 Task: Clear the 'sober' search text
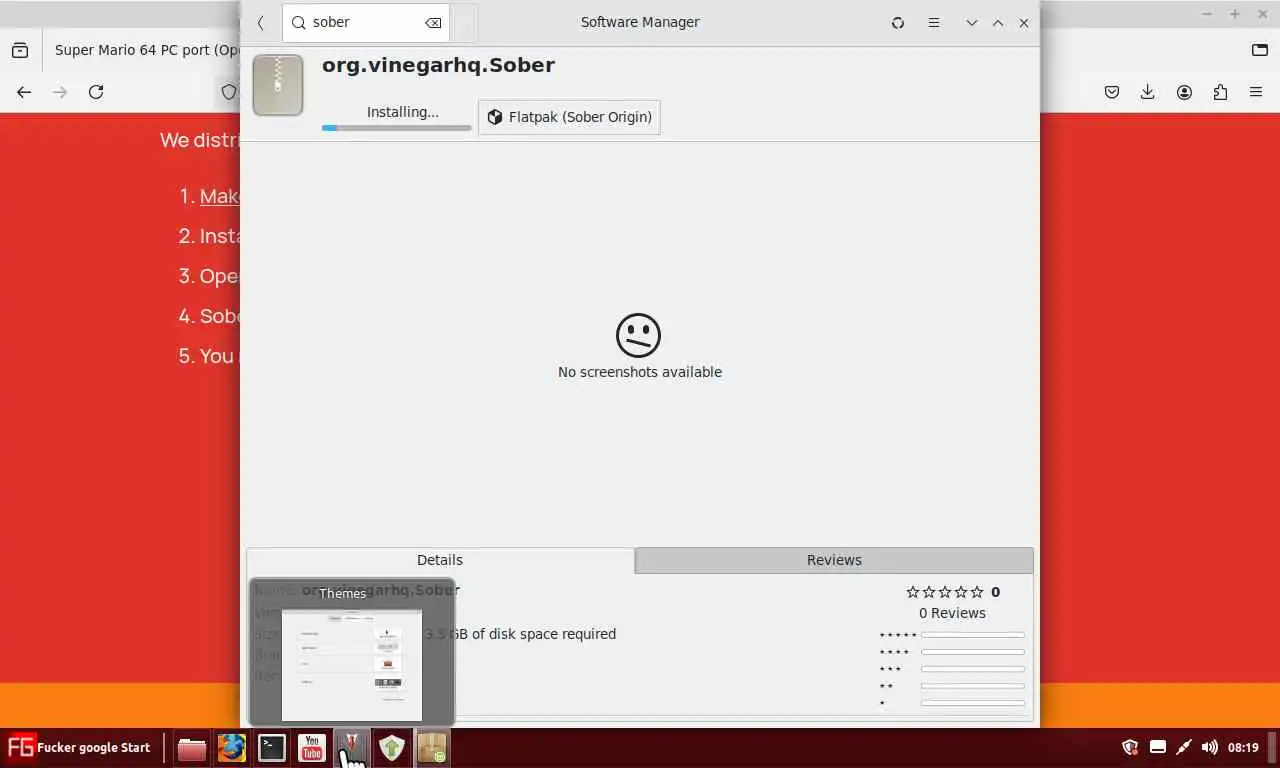tap(433, 22)
